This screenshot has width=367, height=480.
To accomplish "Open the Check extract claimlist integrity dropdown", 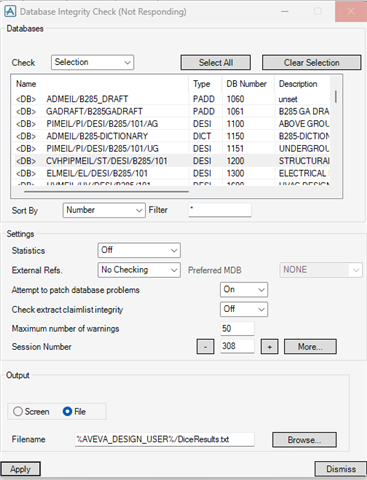I will tap(244, 309).
